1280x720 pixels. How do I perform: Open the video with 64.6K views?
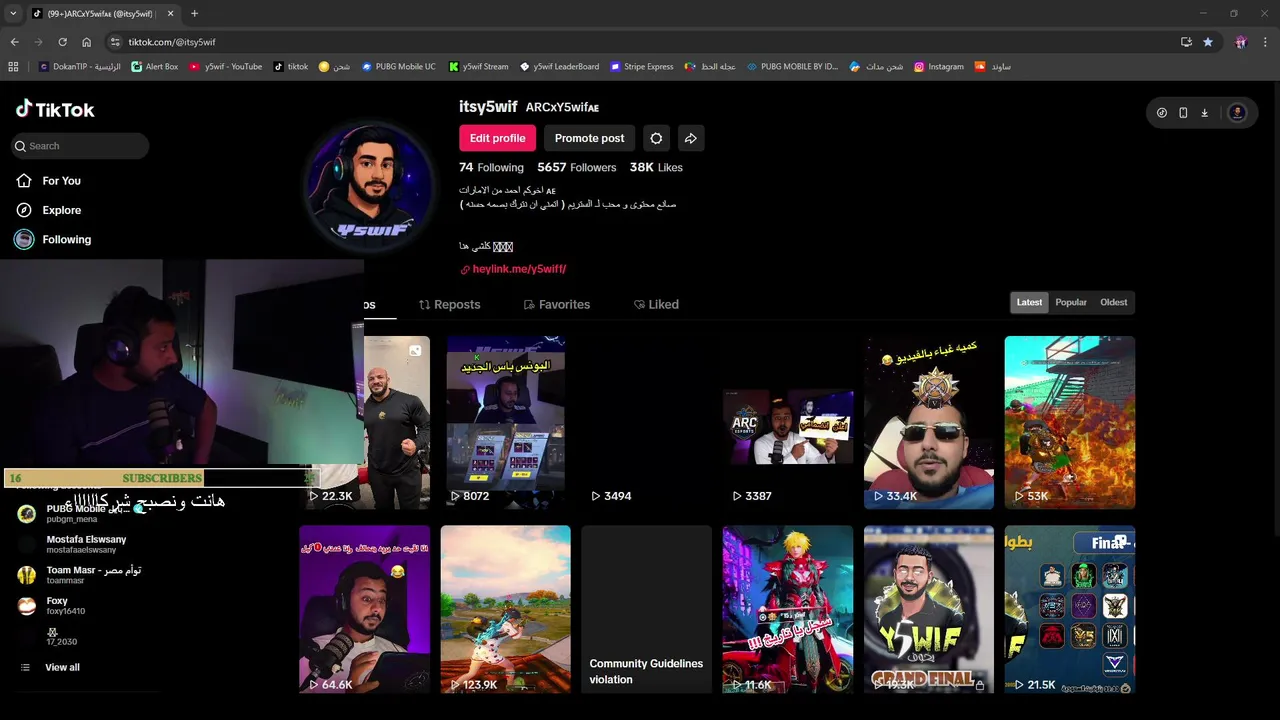(364, 609)
